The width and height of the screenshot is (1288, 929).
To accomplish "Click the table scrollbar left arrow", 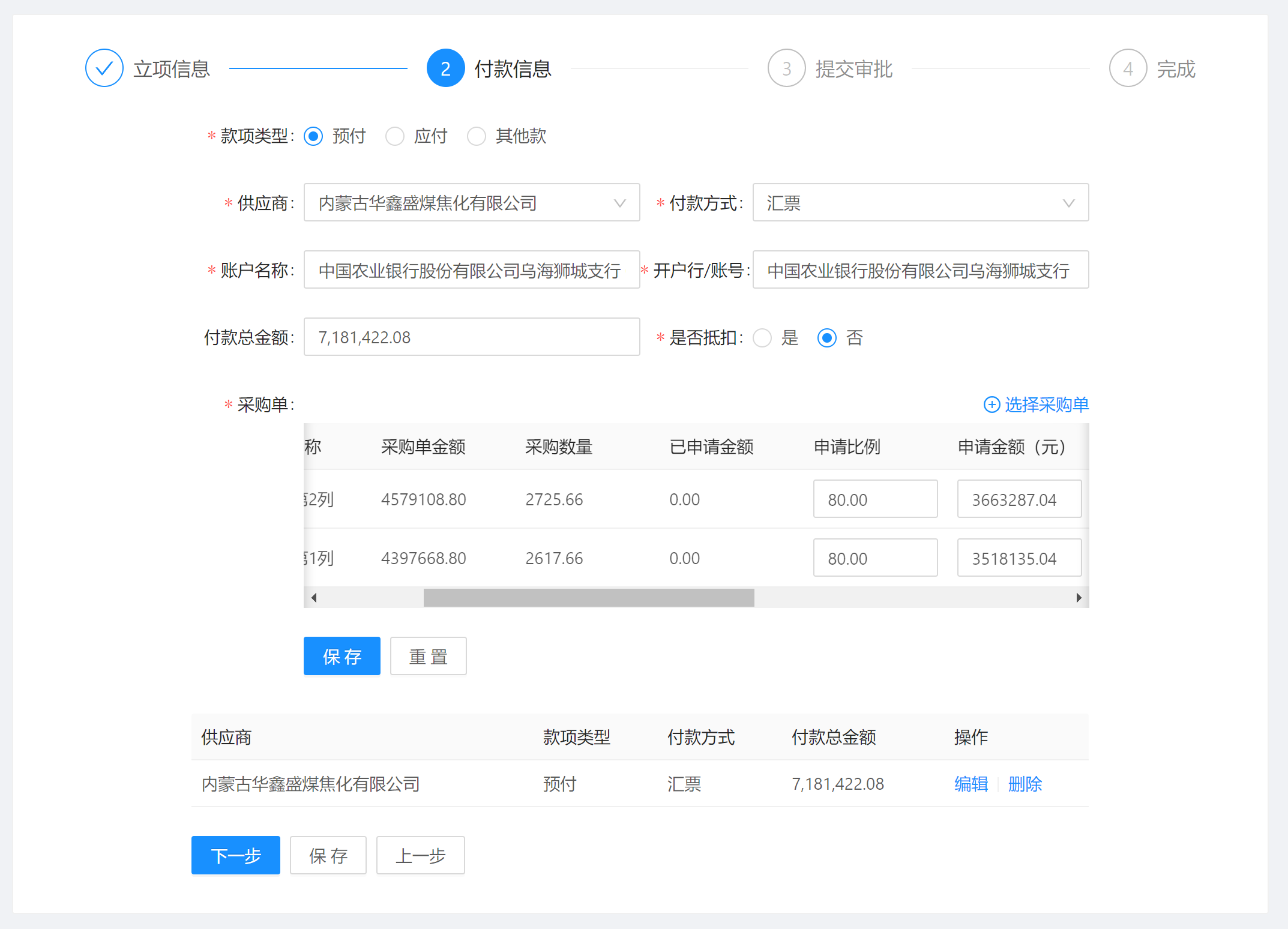I will pos(314,597).
